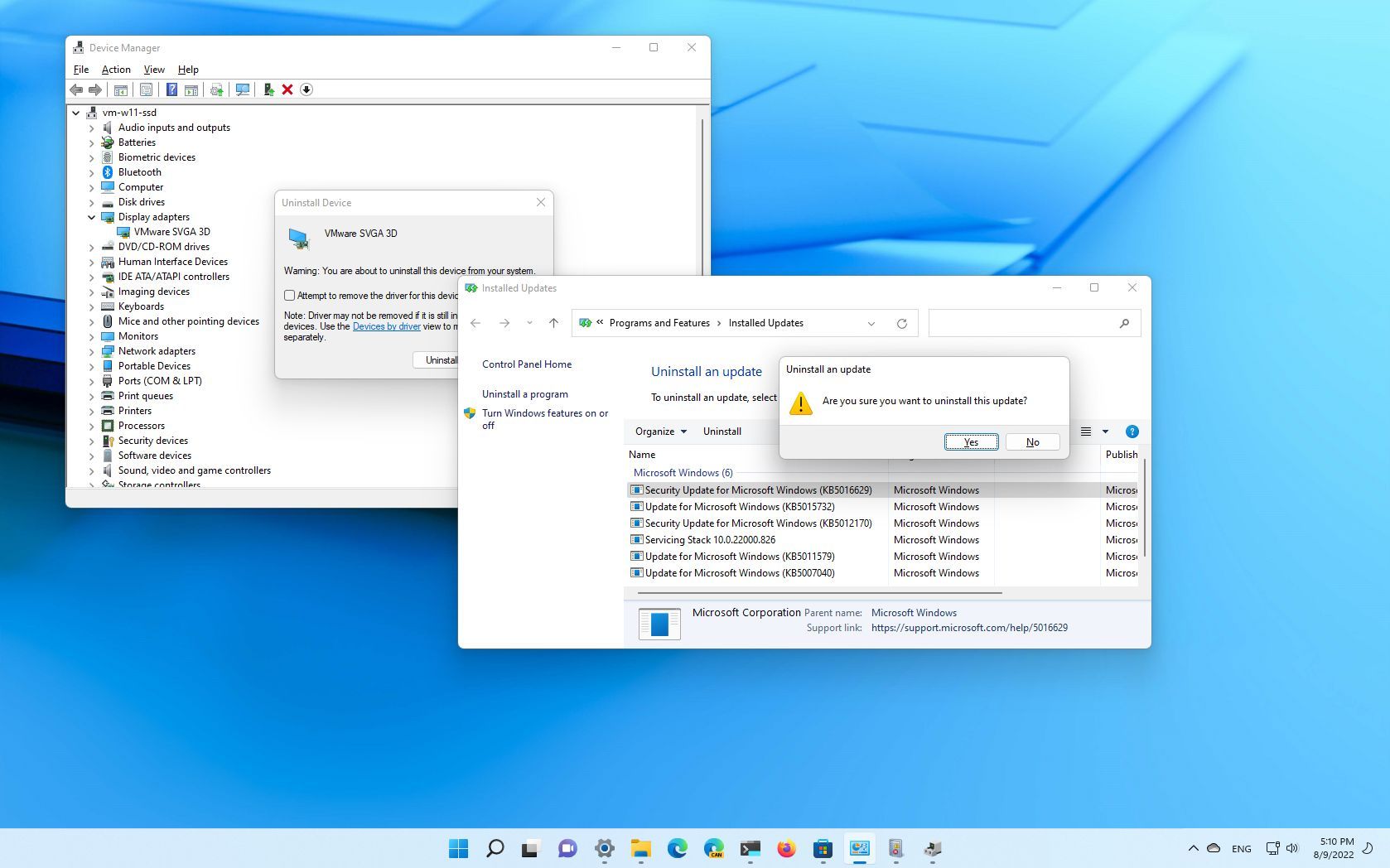Click the View menu in Device Manager
The height and width of the screenshot is (868, 1390).
(x=153, y=70)
